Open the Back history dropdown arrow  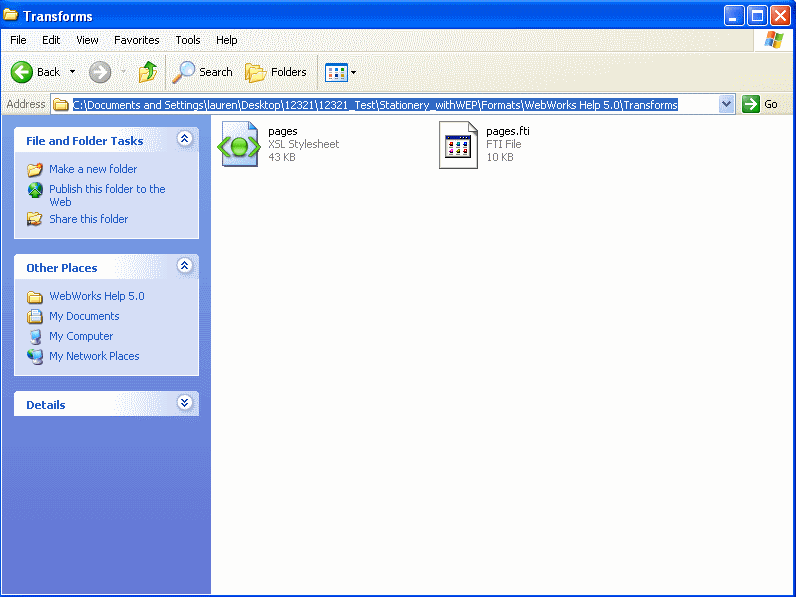[x=72, y=72]
